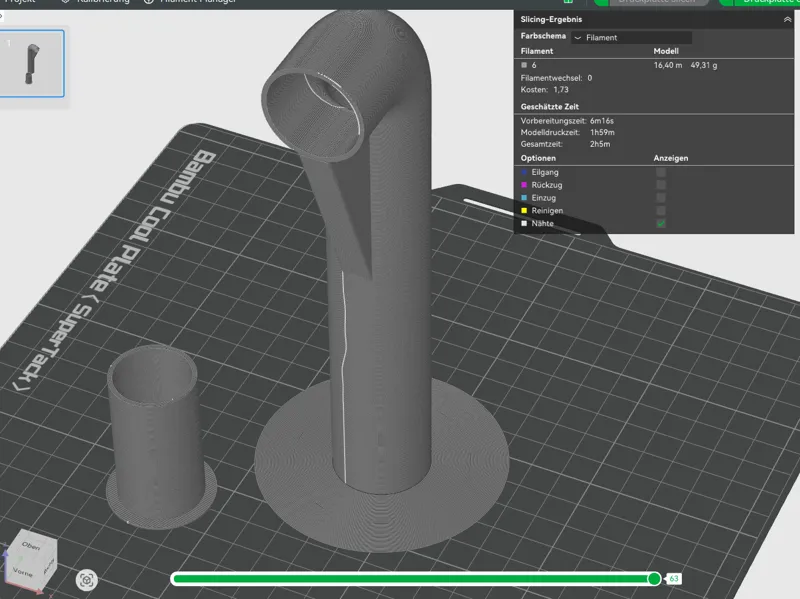Click the Gesamtzeit 2h5m entry
This screenshot has height=599, width=800.
click(x=565, y=144)
